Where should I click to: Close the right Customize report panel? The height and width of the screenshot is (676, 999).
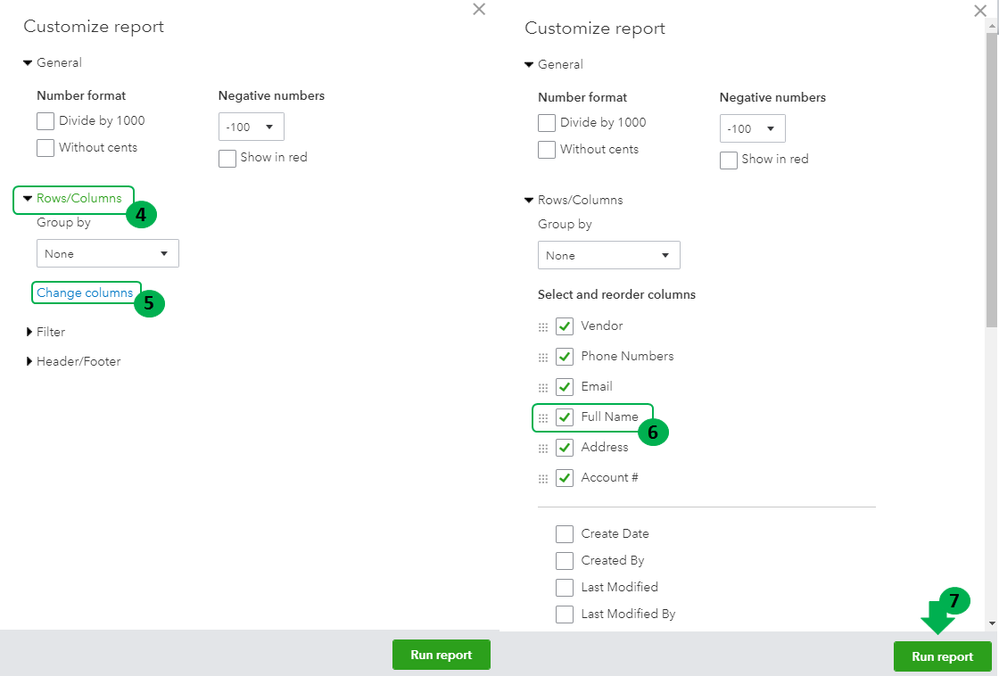pos(980,11)
